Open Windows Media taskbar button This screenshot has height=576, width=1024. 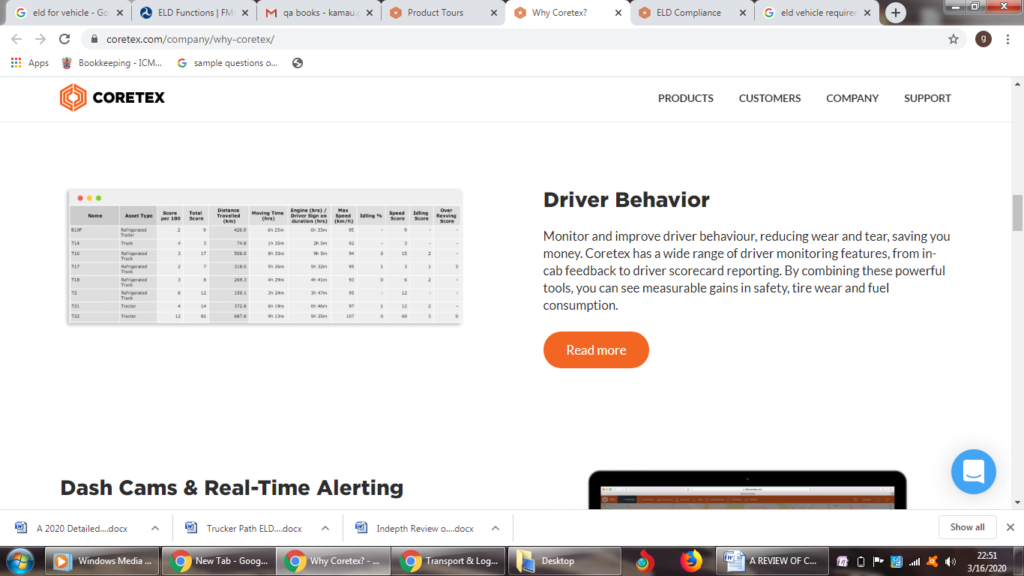coord(103,561)
